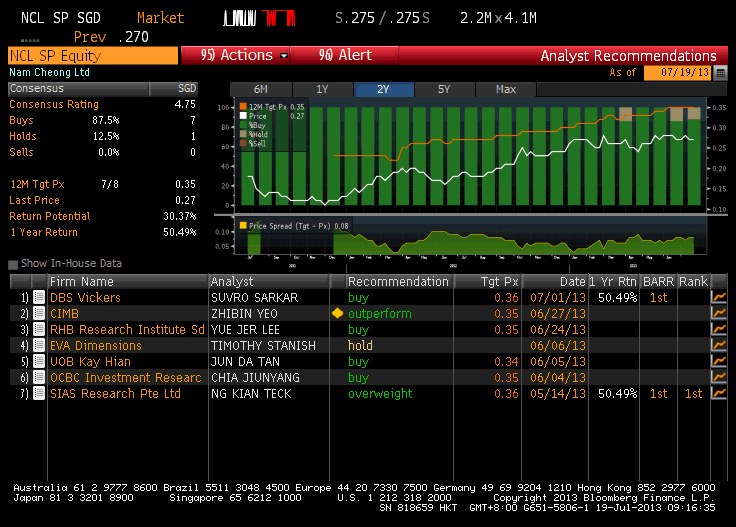Show the chart icon for RHB Research row
The width and height of the screenshot is (736, 527).
click(719, 329)
